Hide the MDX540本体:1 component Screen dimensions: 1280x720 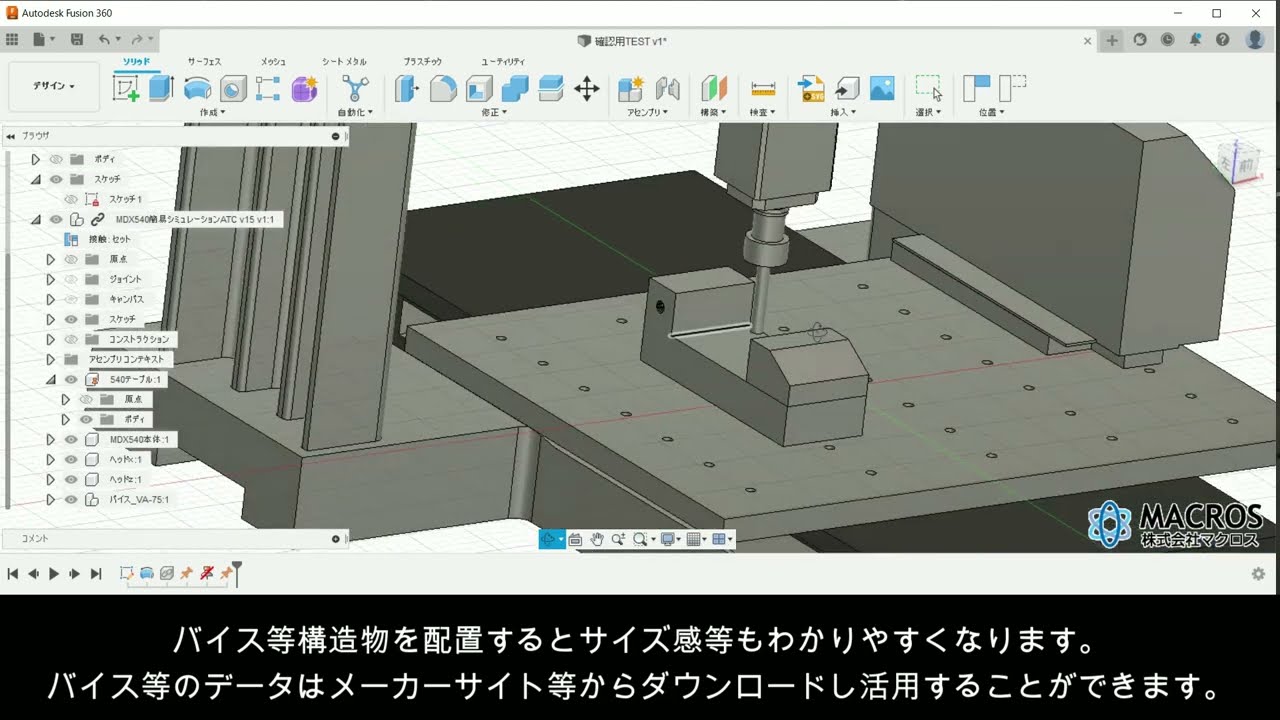click(x=71, y=439)
